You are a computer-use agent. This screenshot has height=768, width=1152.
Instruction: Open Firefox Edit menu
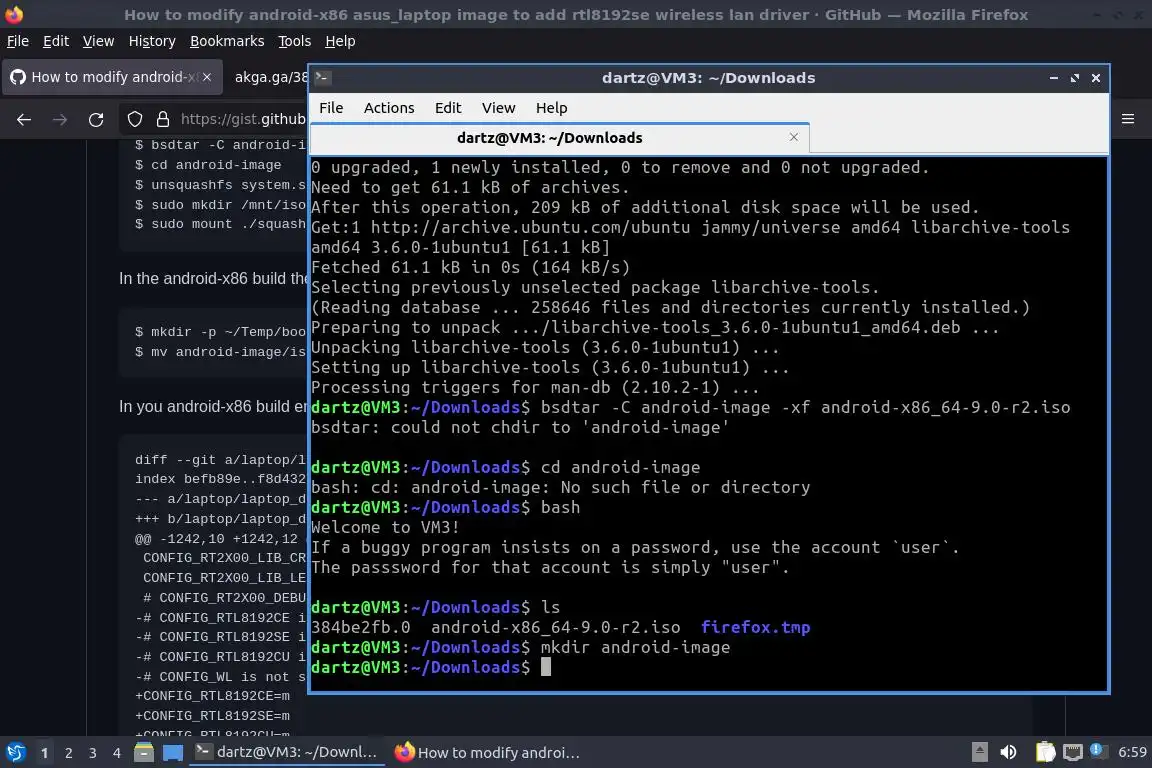tap(56, 41)
